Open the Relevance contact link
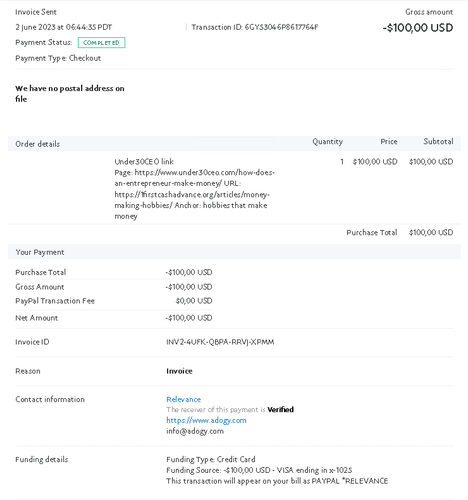468x500 pixels. point(183,399)
